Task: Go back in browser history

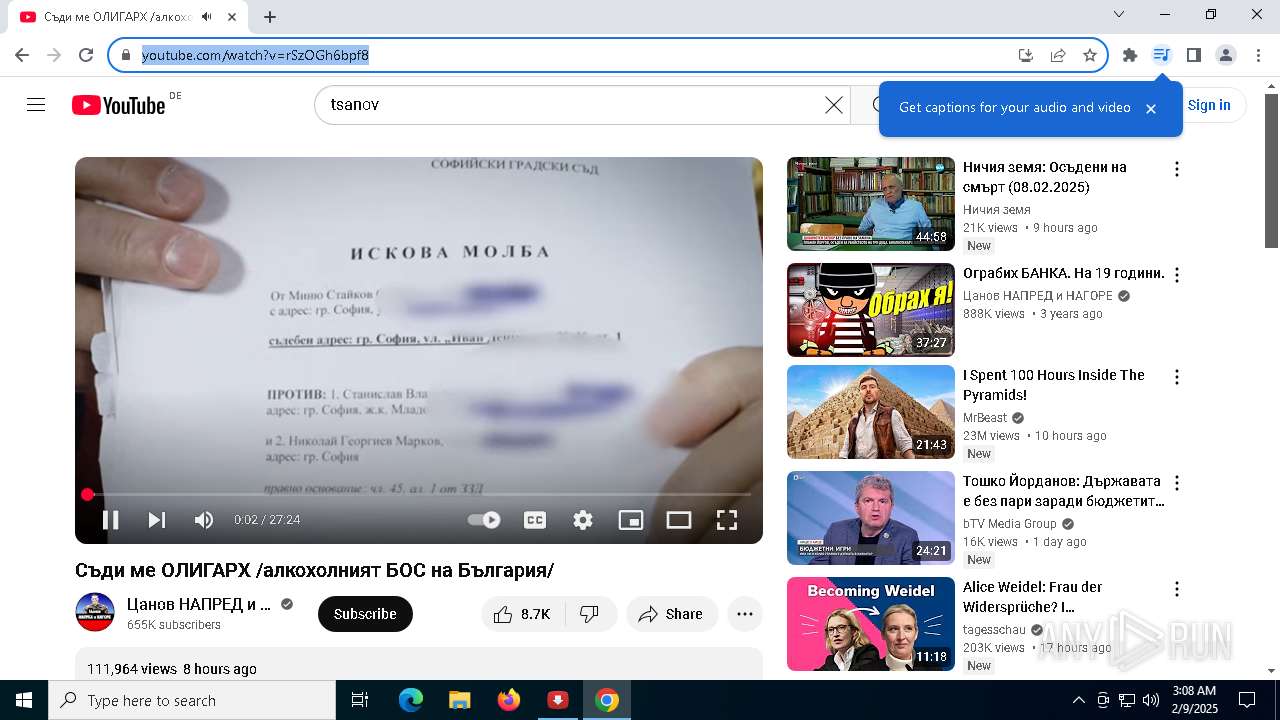Action: (22, 55)
